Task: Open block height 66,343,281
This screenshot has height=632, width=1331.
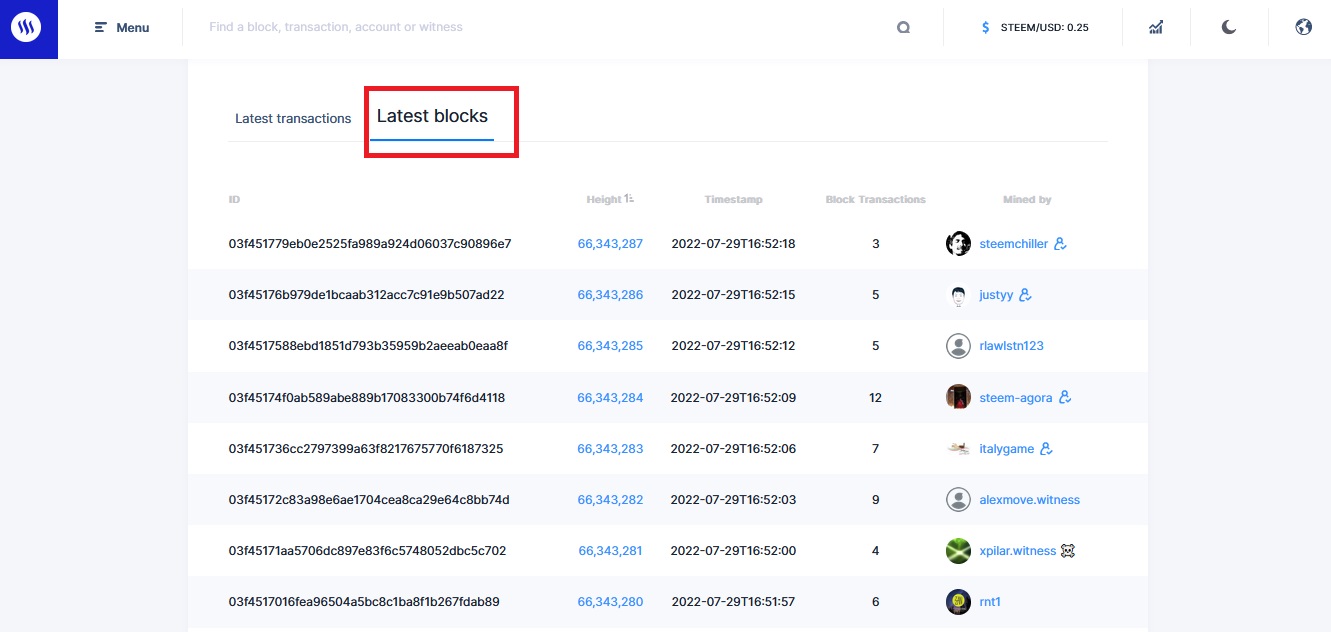Action: [610, 551]
